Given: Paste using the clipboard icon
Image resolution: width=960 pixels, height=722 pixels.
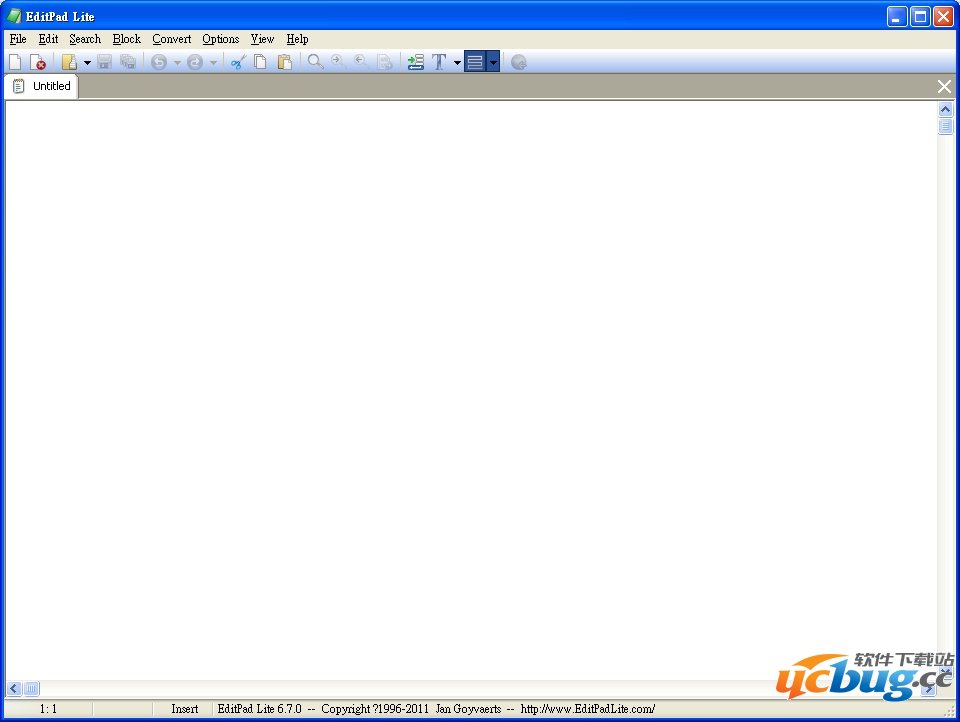Looking at the screenshot, I should 284,62.
